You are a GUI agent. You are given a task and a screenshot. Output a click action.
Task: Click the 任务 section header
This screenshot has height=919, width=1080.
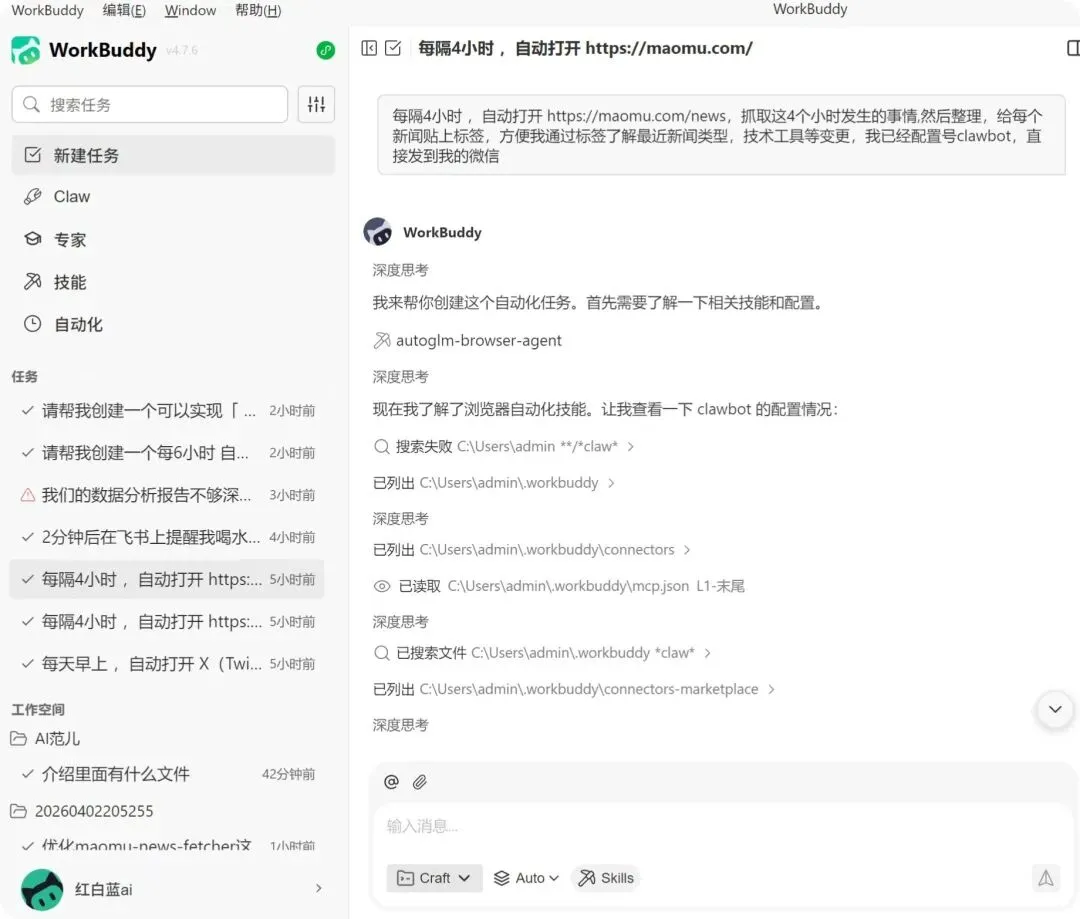tap(24, 376)
